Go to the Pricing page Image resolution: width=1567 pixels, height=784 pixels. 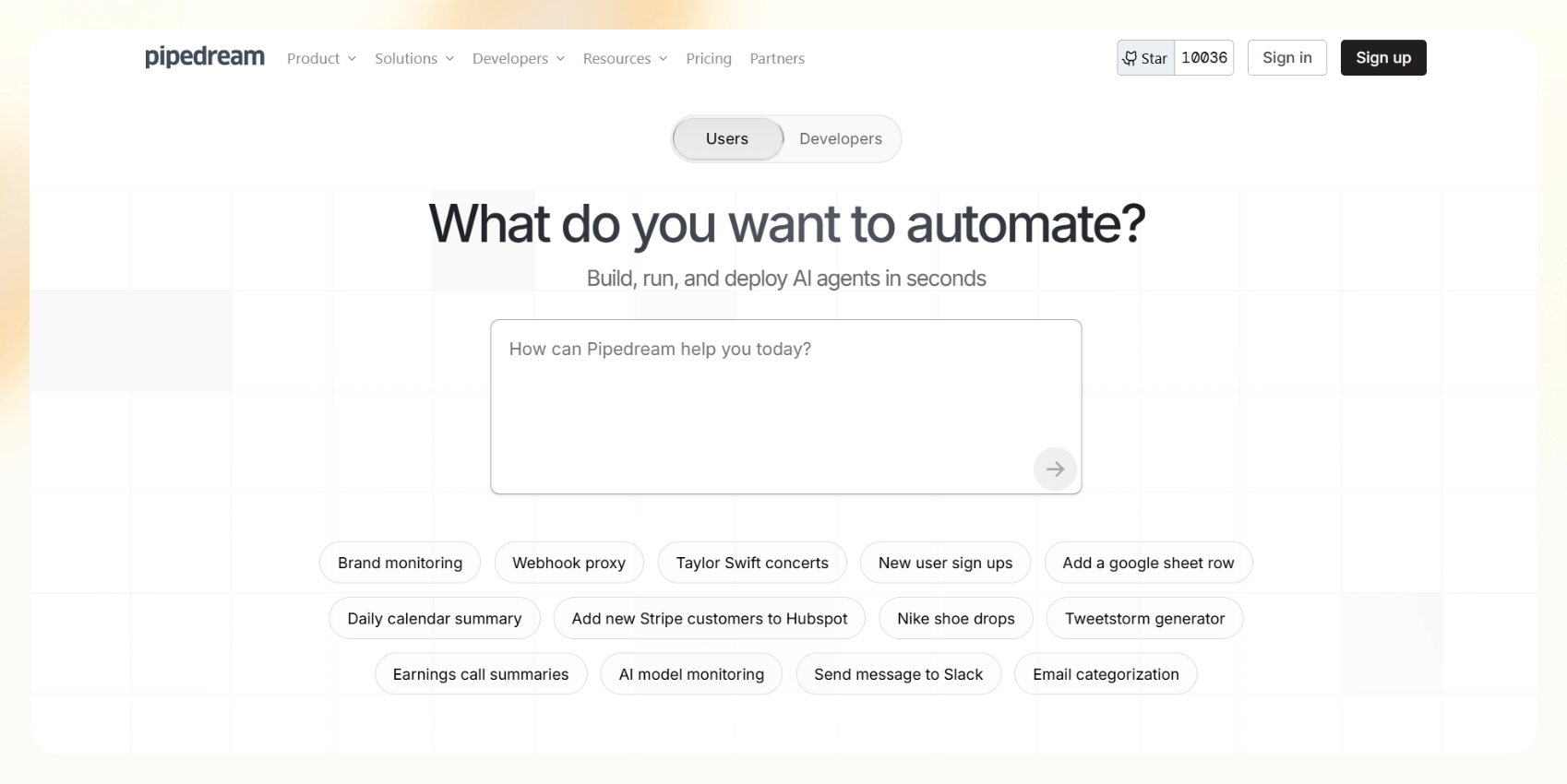click(709, 58)
